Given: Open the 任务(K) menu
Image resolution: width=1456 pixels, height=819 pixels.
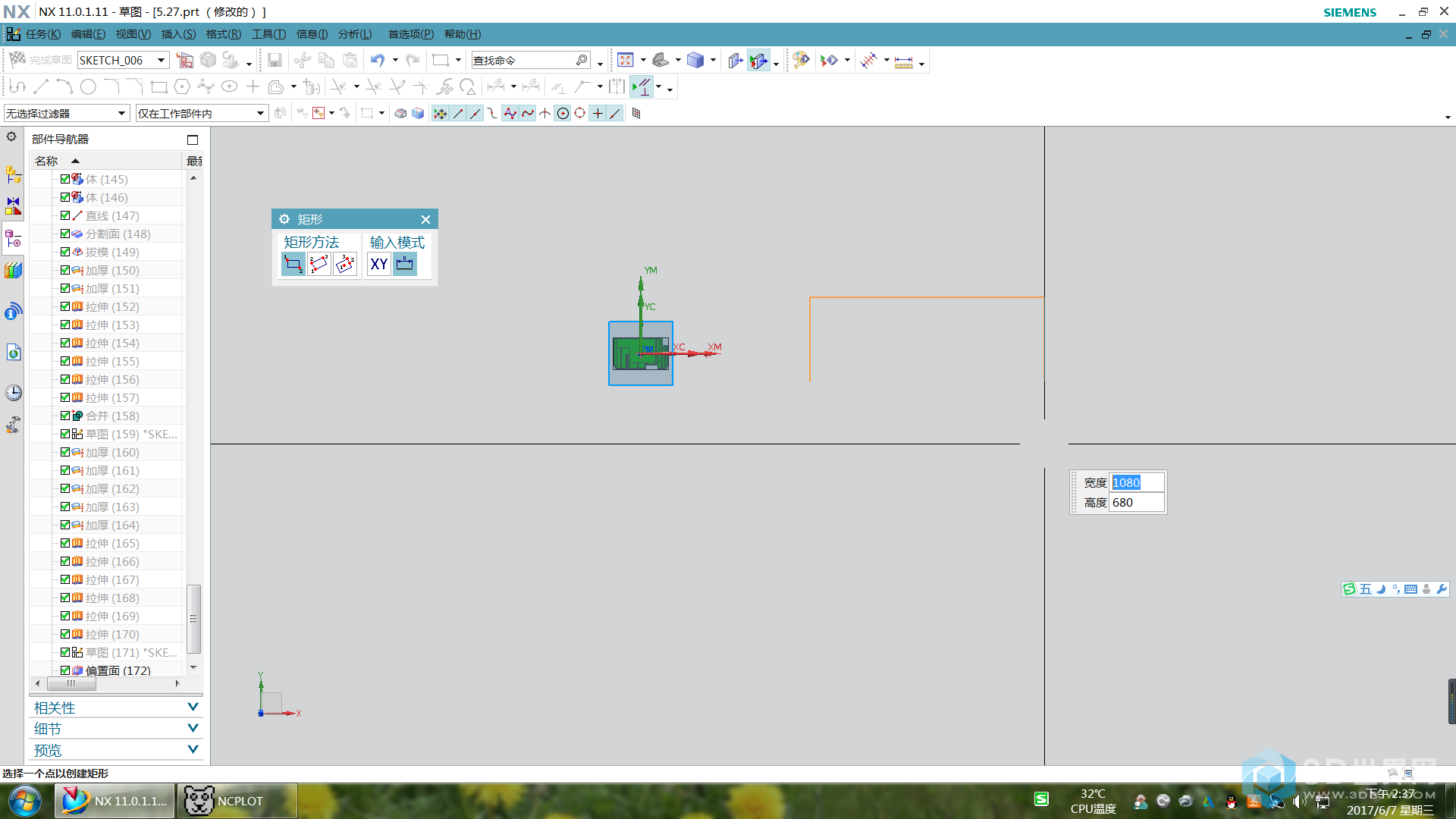Looking at the screenshot, I should (x=43, y=34).
